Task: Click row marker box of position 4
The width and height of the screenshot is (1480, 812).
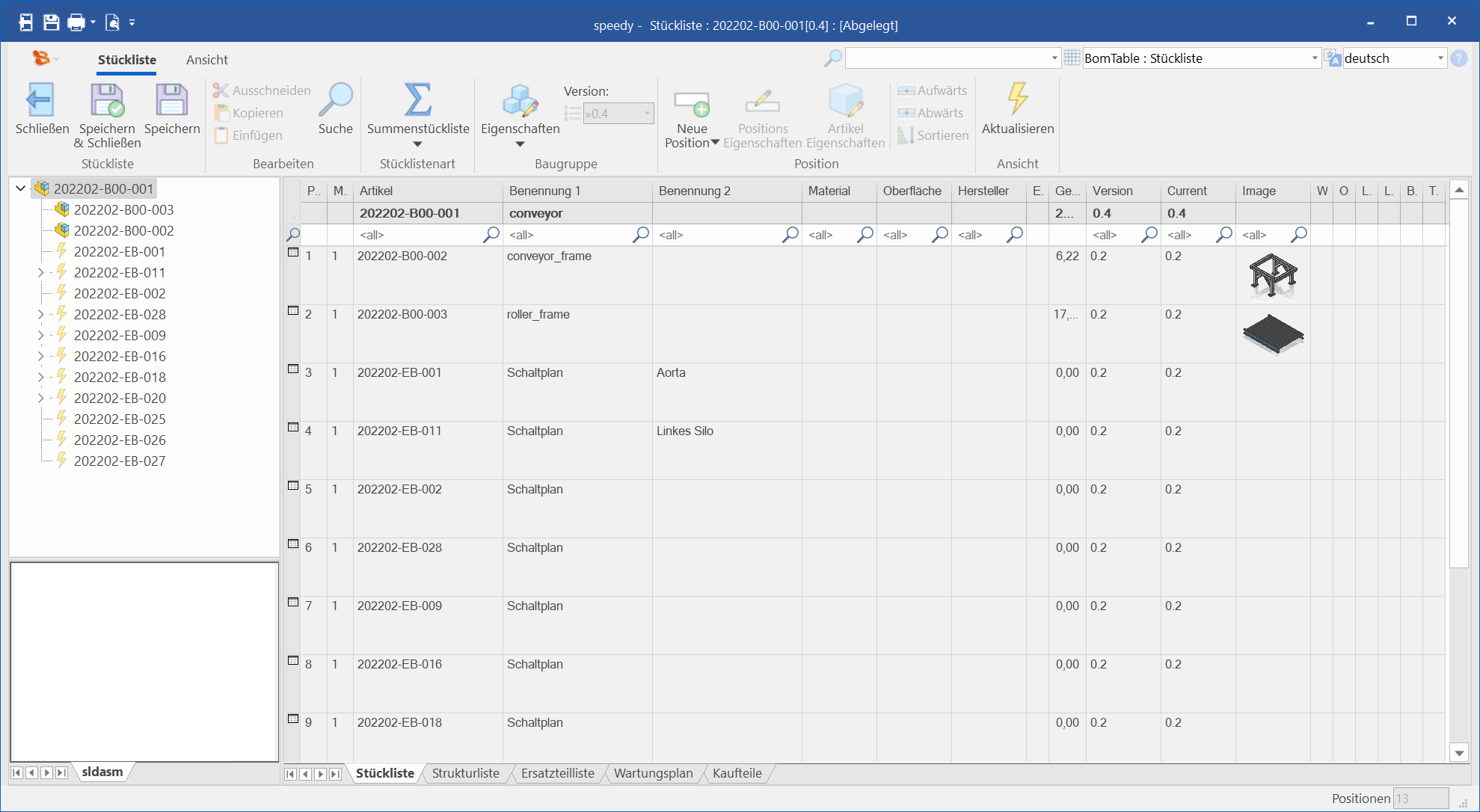Action: 293,428
